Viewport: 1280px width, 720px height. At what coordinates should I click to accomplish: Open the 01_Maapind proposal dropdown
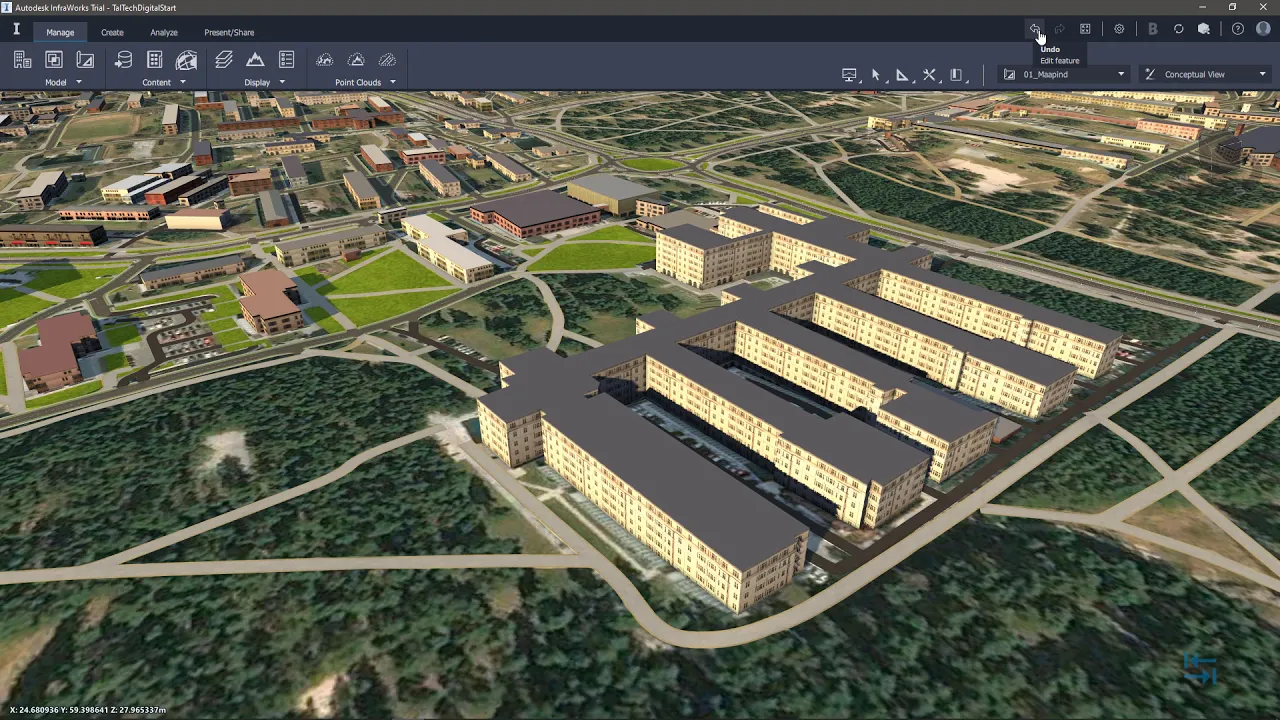(x=1064, y=74)
